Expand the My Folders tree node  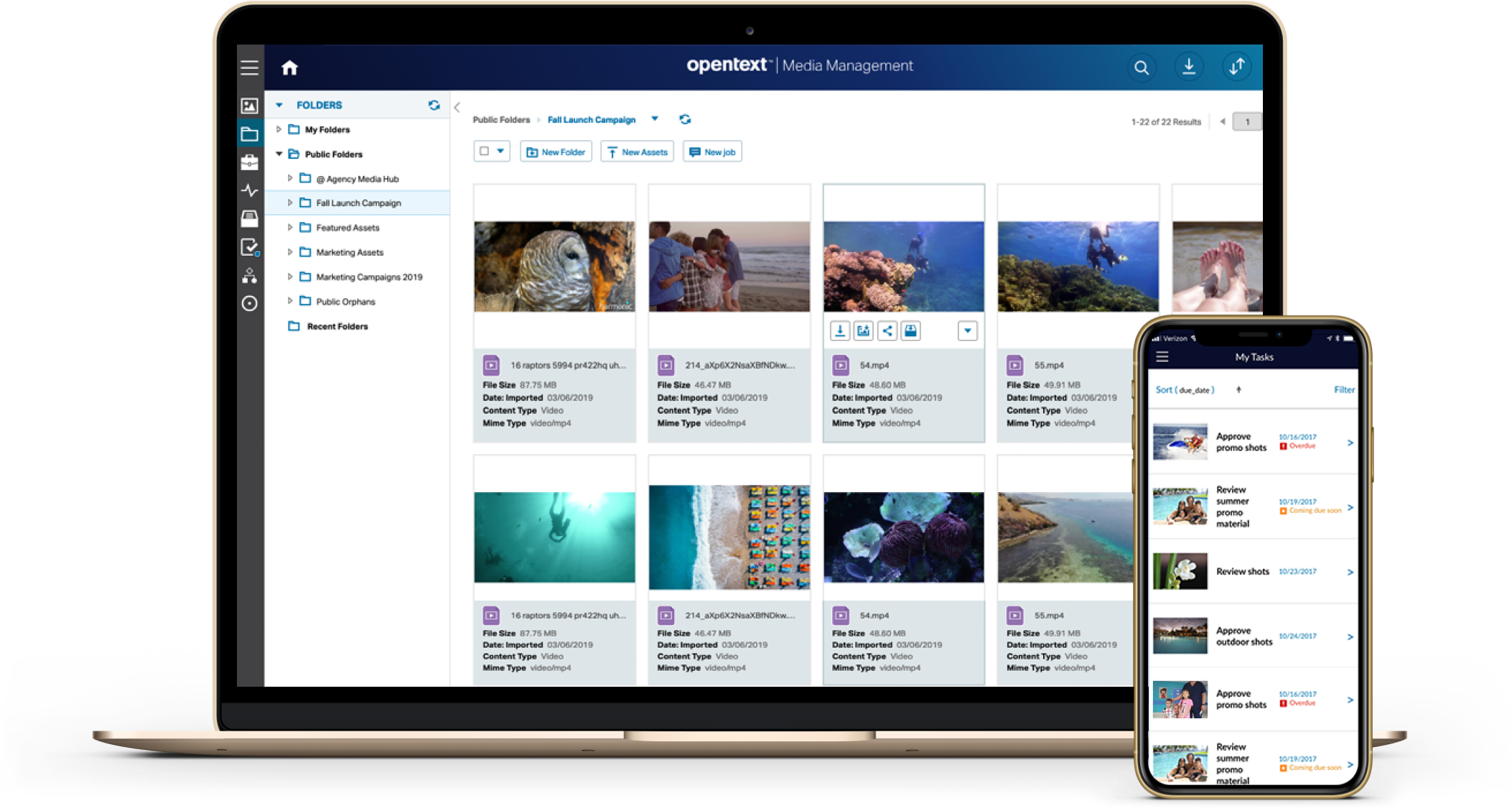click(279, 129)
